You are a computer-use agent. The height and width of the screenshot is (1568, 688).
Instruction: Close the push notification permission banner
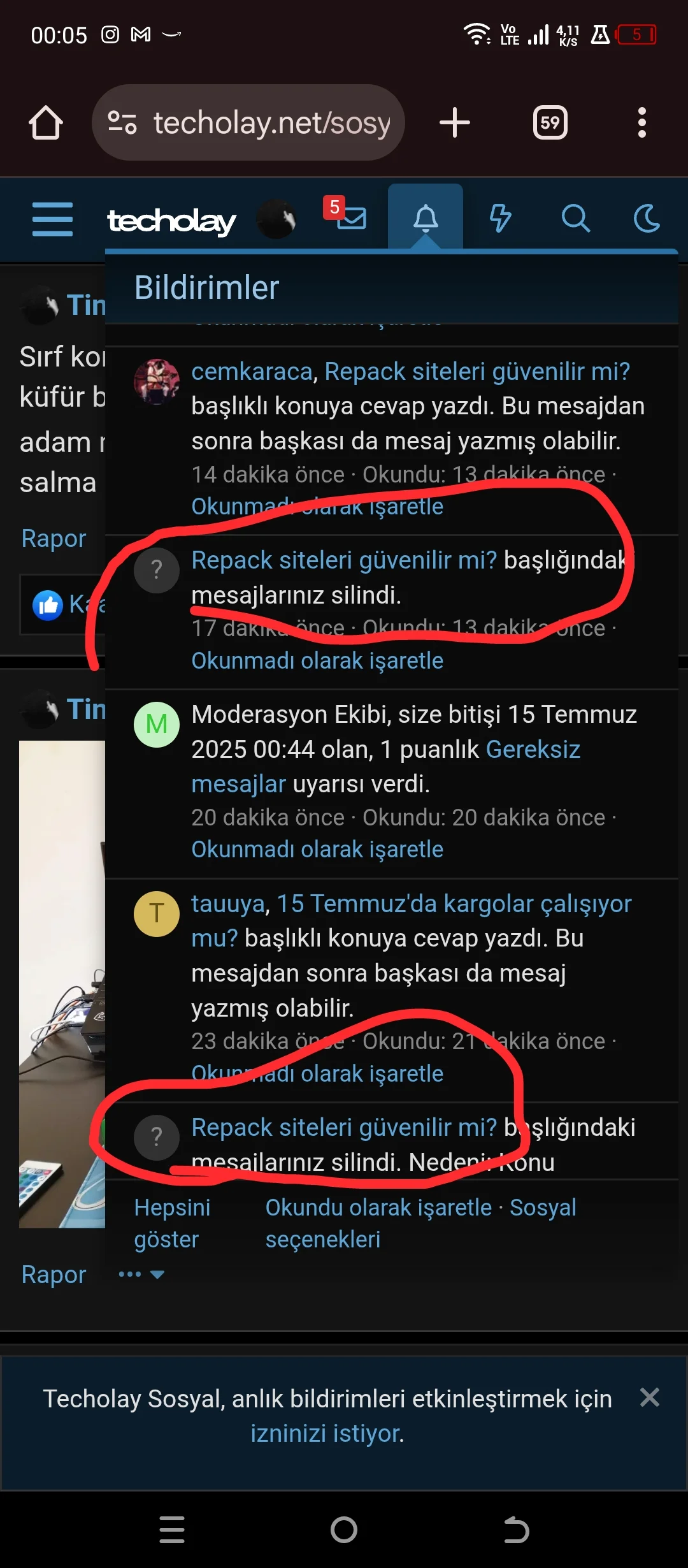click(x=650, y=1397)
